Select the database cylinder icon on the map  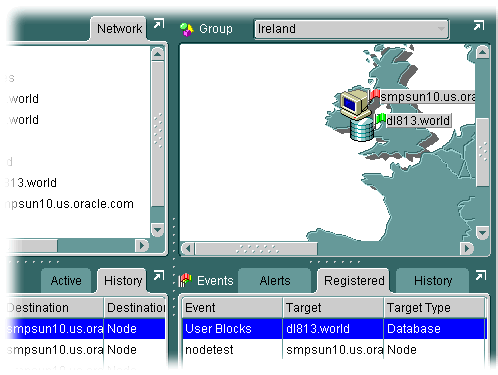click(x=362, y=129)
